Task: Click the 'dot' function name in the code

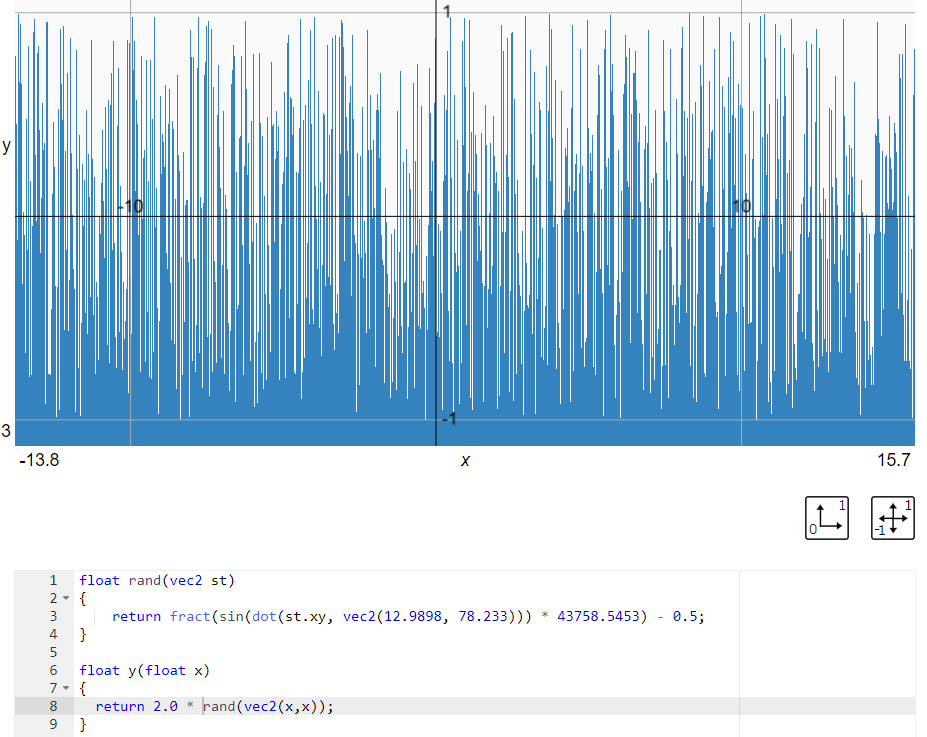Action: pyautogui.click(x=264, y=616)
